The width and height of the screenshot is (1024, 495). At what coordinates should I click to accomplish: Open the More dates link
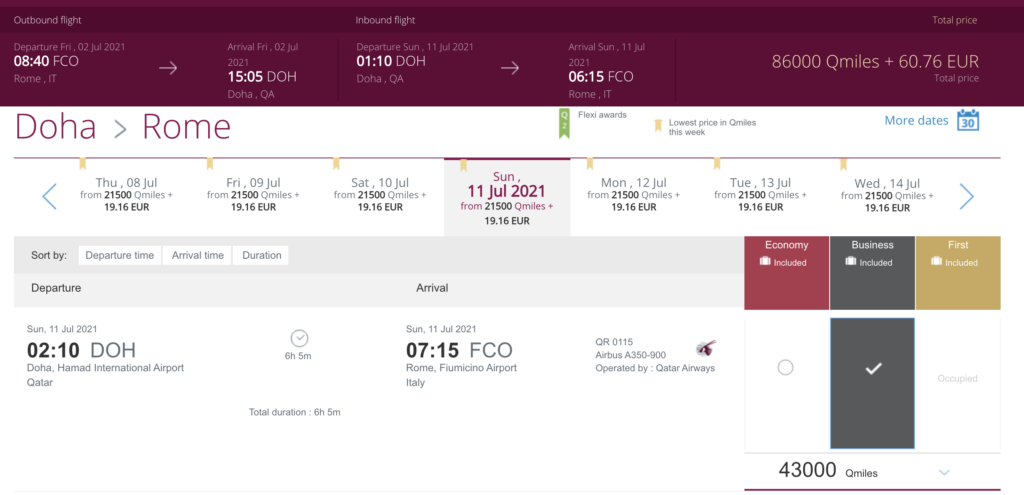pos(916,120)
